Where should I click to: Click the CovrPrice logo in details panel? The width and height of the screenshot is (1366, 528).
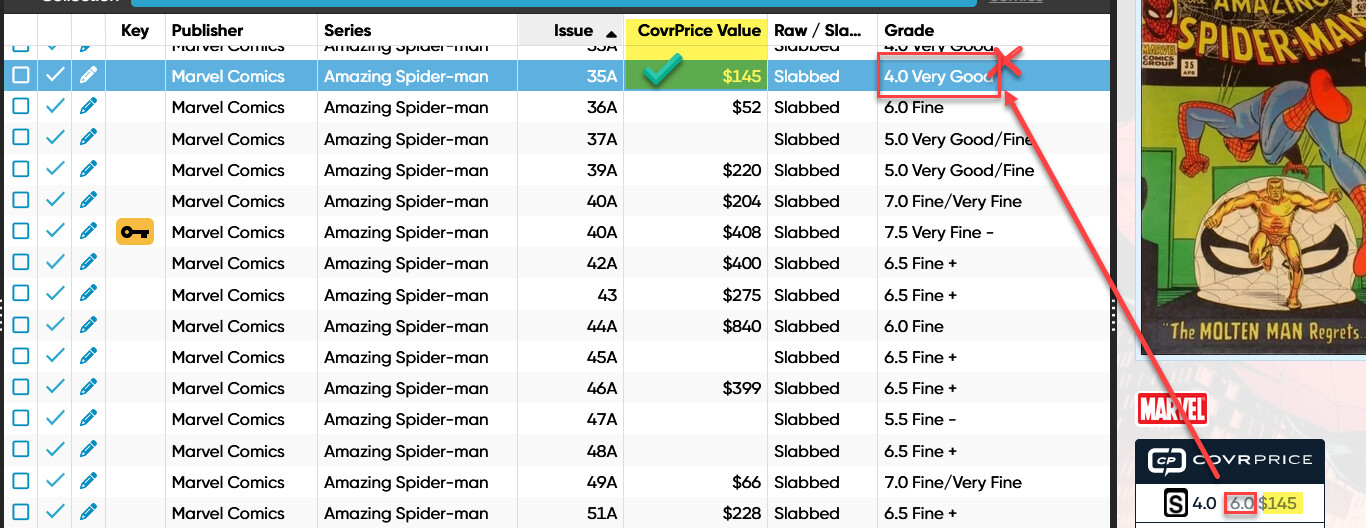(1228, 461)
